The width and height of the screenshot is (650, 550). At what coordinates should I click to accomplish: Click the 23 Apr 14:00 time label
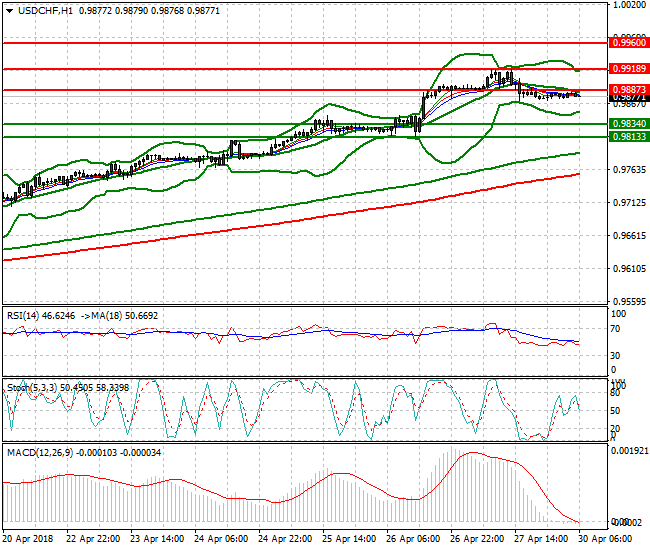pyautogui.click(x=157, y=539)
